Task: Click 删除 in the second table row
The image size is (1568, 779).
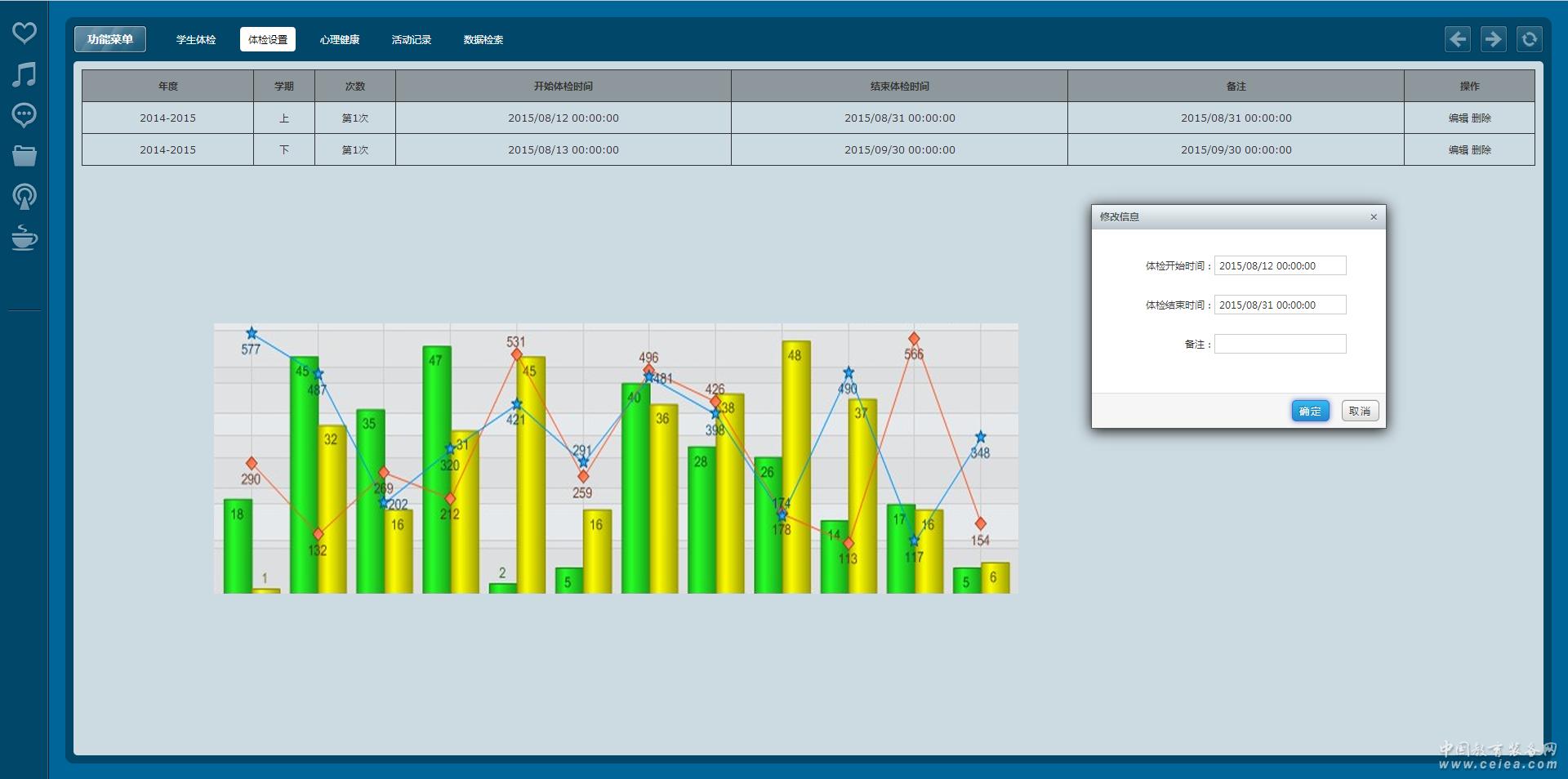Action: tap(1481, 149)
